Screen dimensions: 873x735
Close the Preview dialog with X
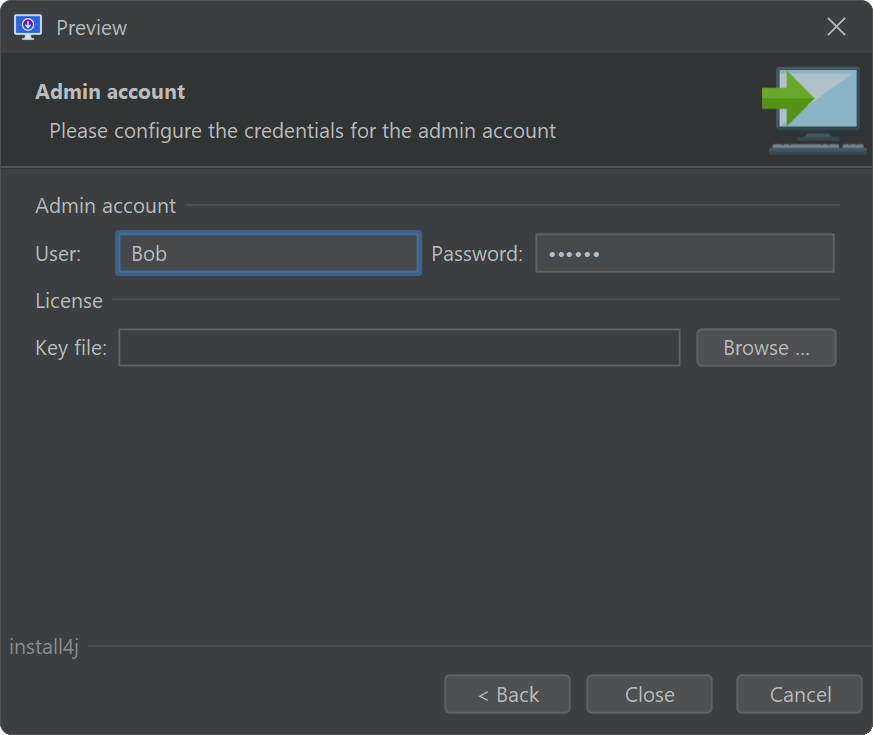click(836, 26)
